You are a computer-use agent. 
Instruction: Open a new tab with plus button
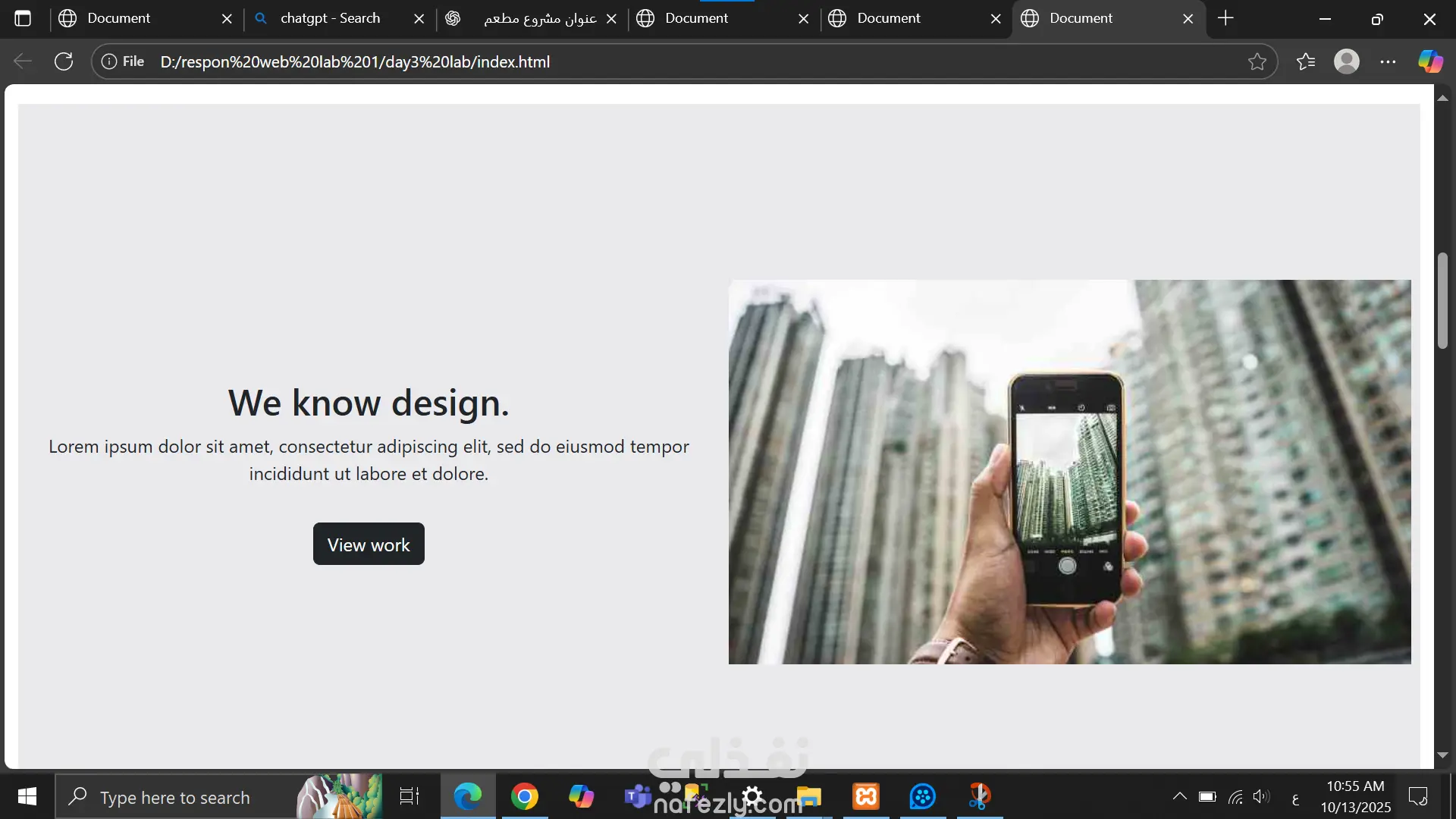pyautogui.click(x=1225, y=18)
